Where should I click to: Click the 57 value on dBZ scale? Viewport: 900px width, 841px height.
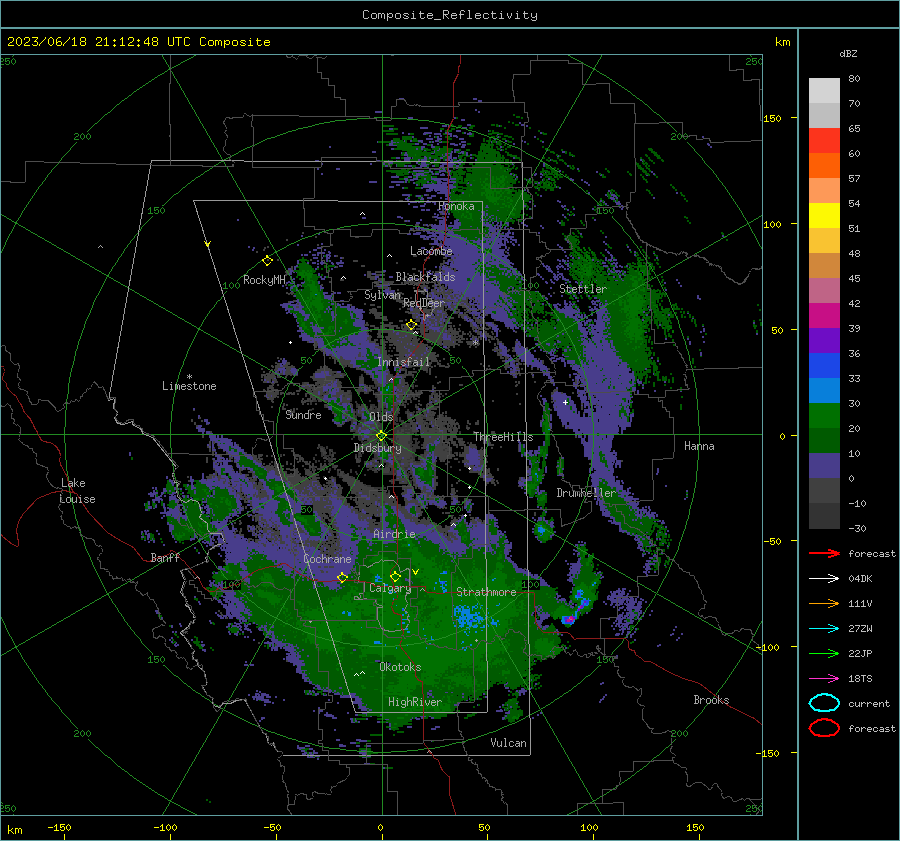854,179
